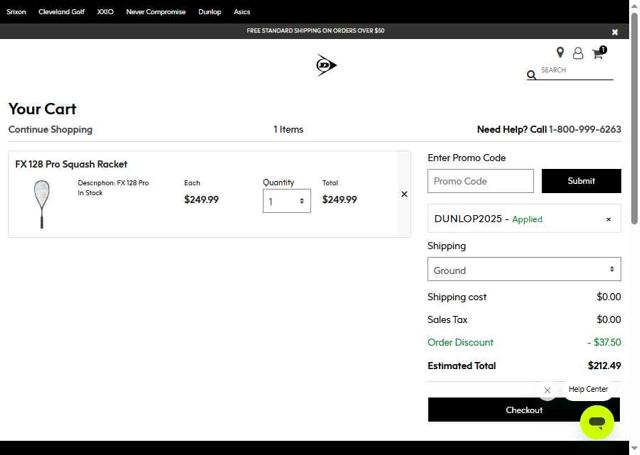640x455 pixels.
Task: Submit the promo code
Action: pos(581,181)
